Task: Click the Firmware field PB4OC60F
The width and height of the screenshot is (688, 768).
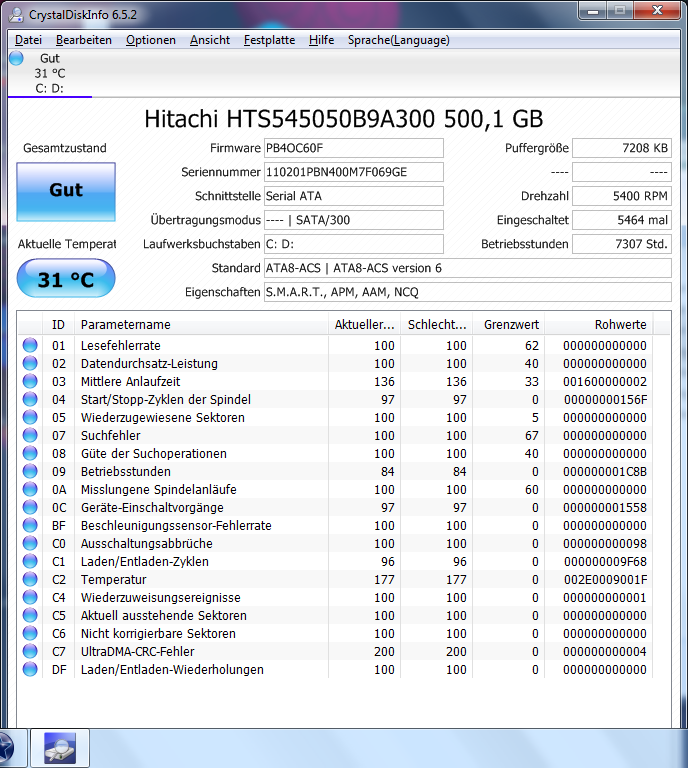Action: [354, 148]
